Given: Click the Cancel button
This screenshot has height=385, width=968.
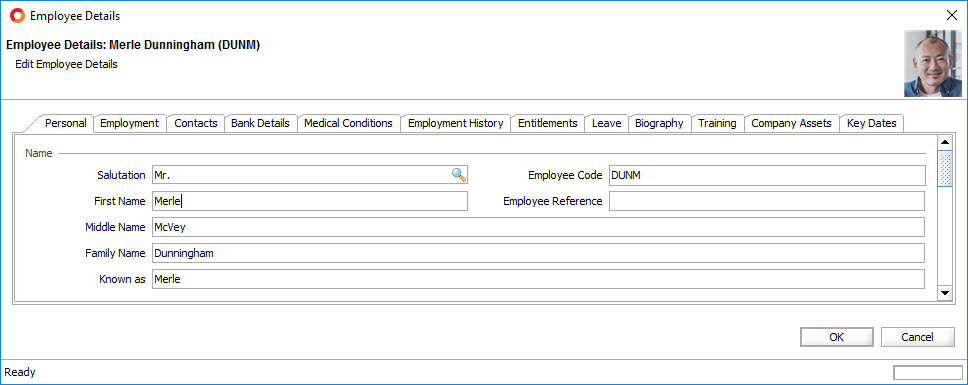Looking at the screenshot, I should [917, 337].
